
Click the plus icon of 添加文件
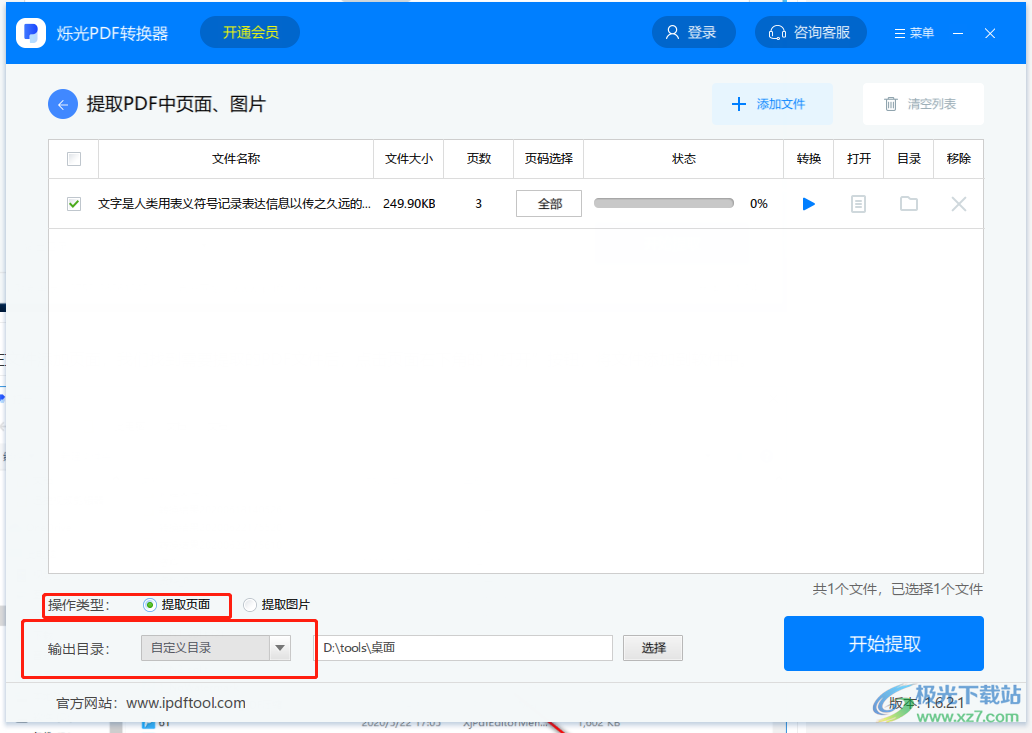tap(738, 104)
